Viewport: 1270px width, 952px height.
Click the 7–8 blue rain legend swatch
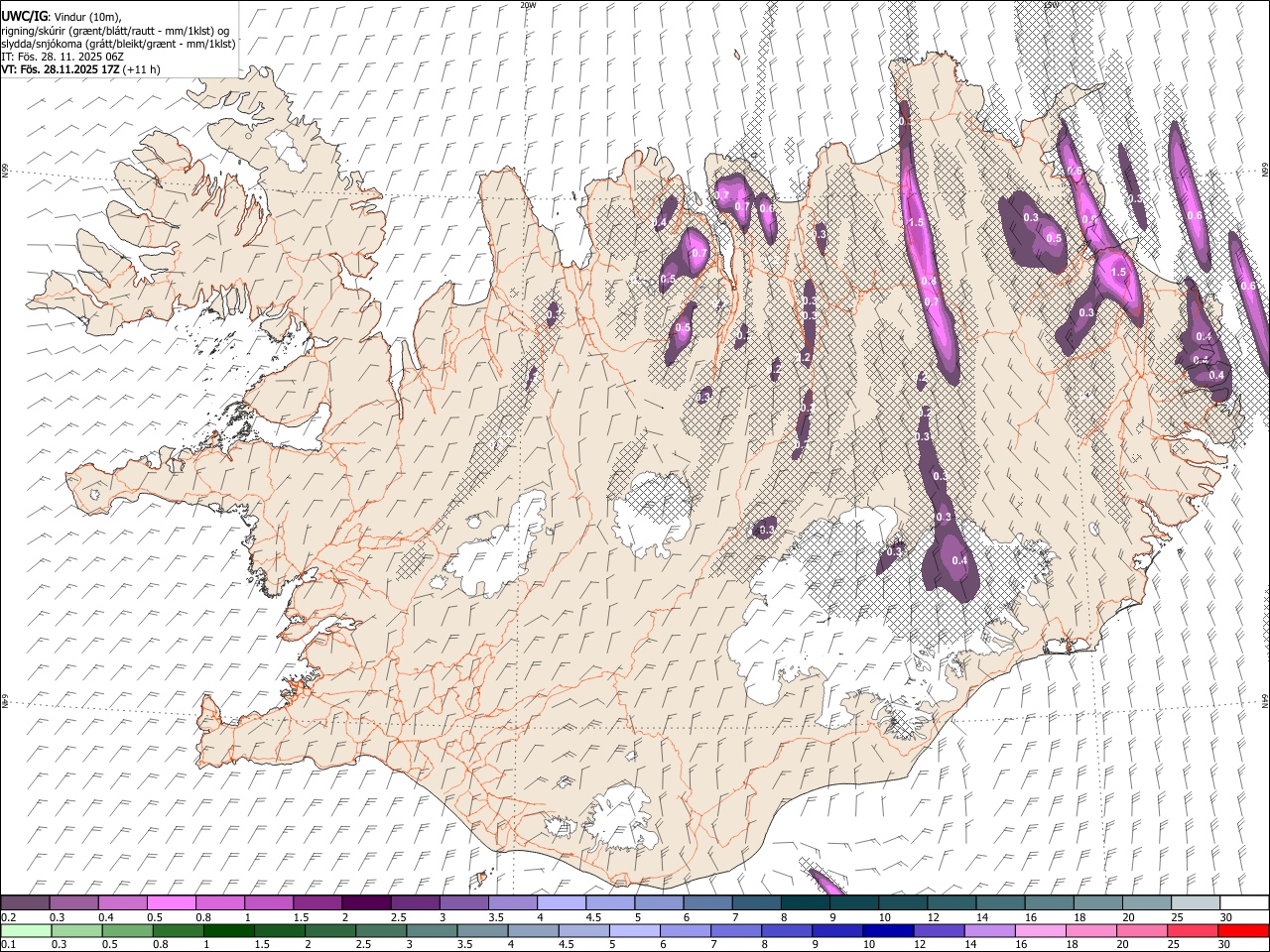click(x=734, y=931)
